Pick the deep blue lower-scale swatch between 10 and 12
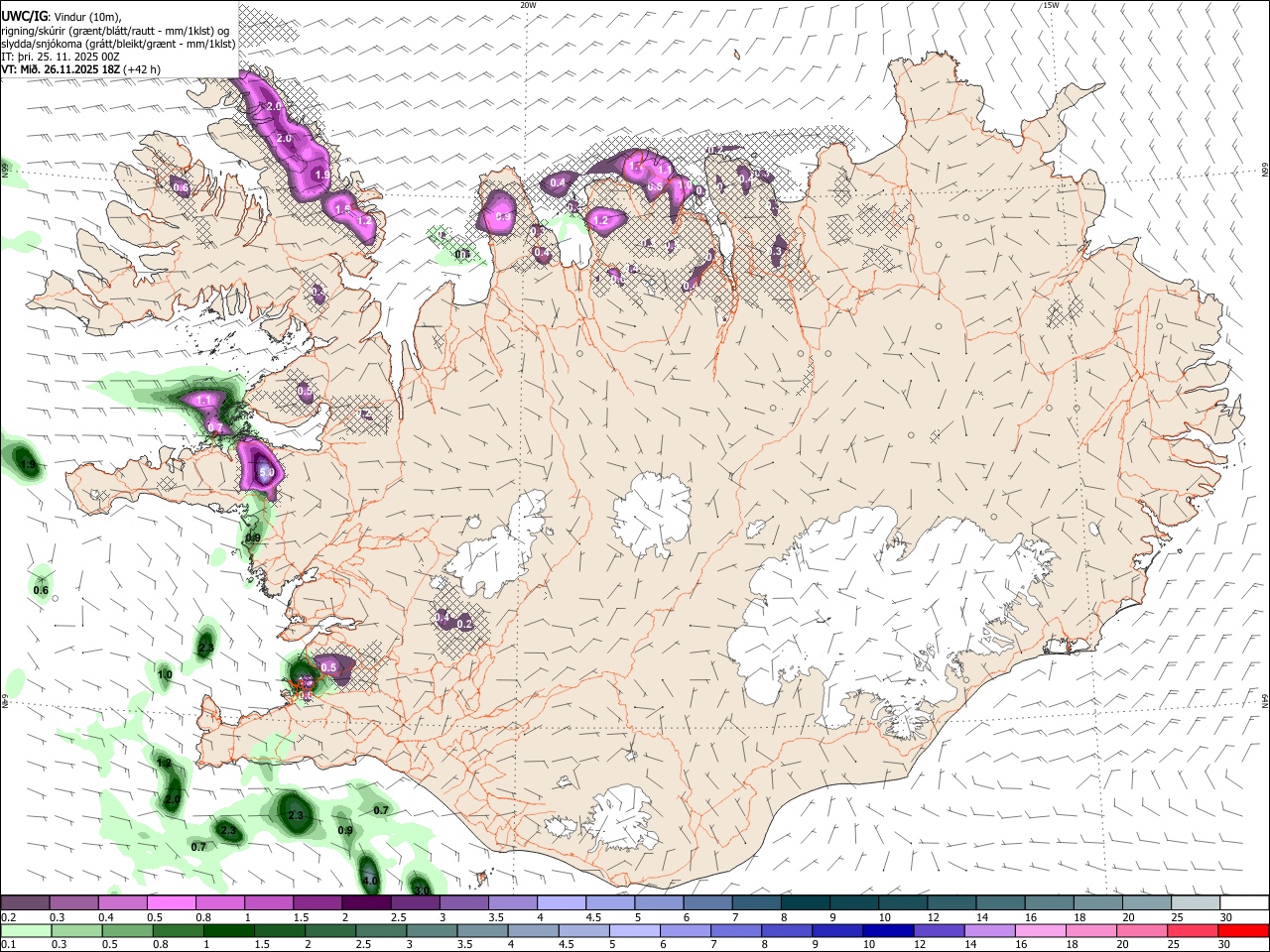1270x952 pixels. tap(887, 930)
